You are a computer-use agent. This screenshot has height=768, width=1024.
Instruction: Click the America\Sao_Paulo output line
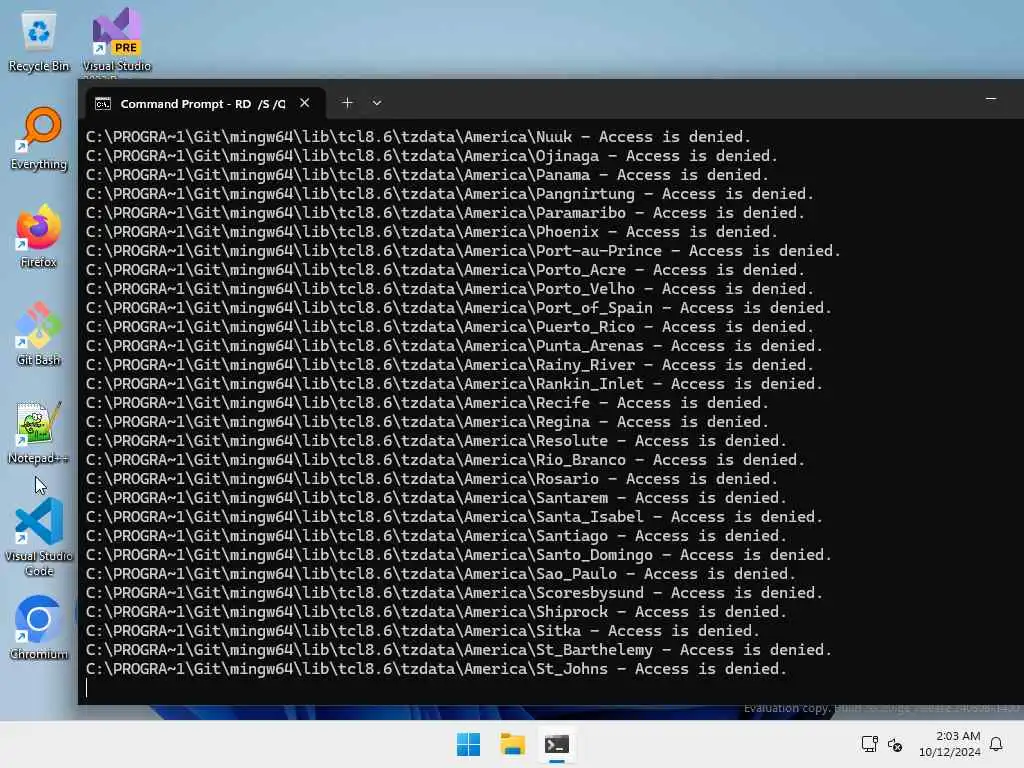[441, 574]
